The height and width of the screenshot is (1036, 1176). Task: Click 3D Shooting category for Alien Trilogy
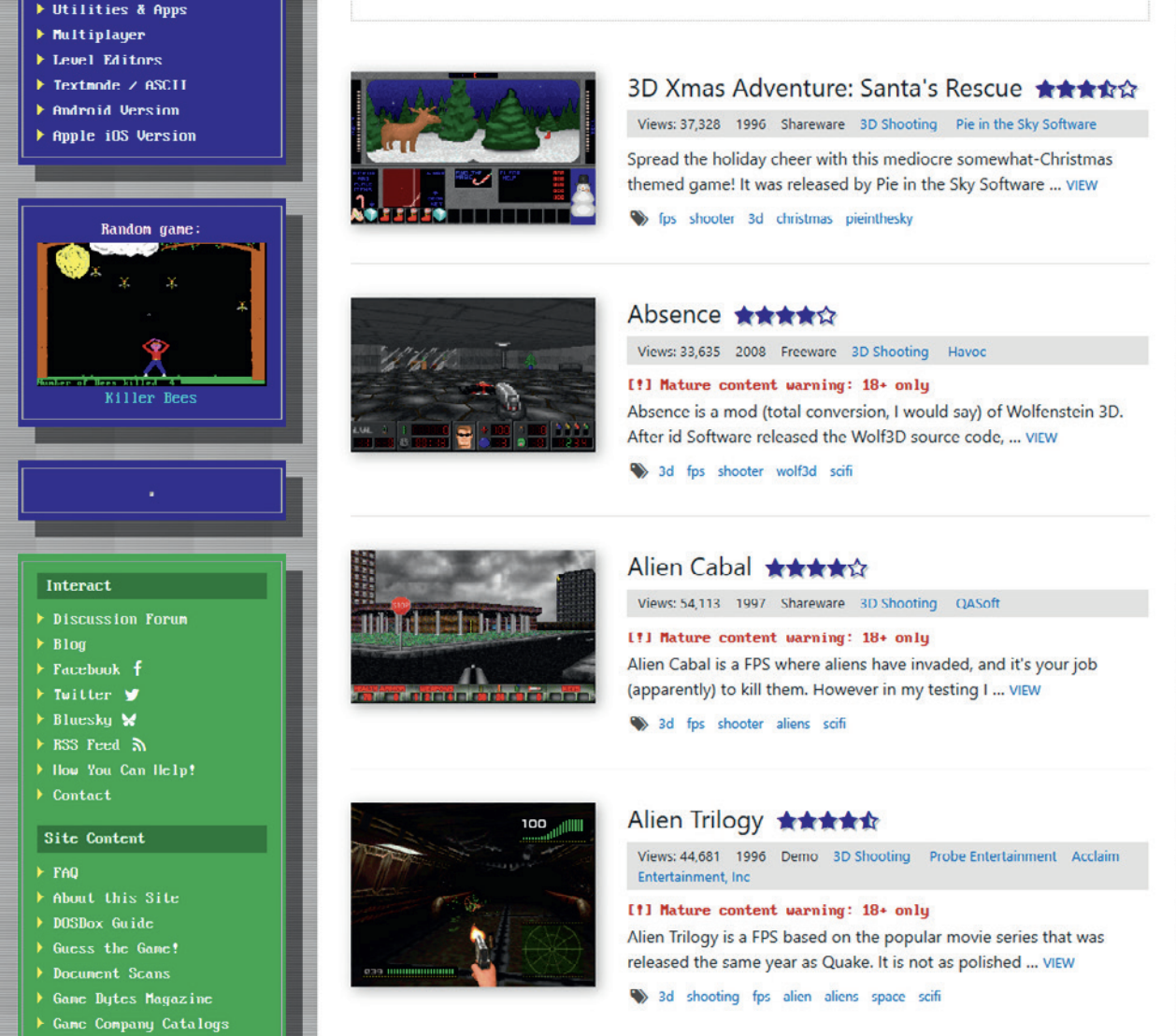pyautogui.click(x=871, y=856)
